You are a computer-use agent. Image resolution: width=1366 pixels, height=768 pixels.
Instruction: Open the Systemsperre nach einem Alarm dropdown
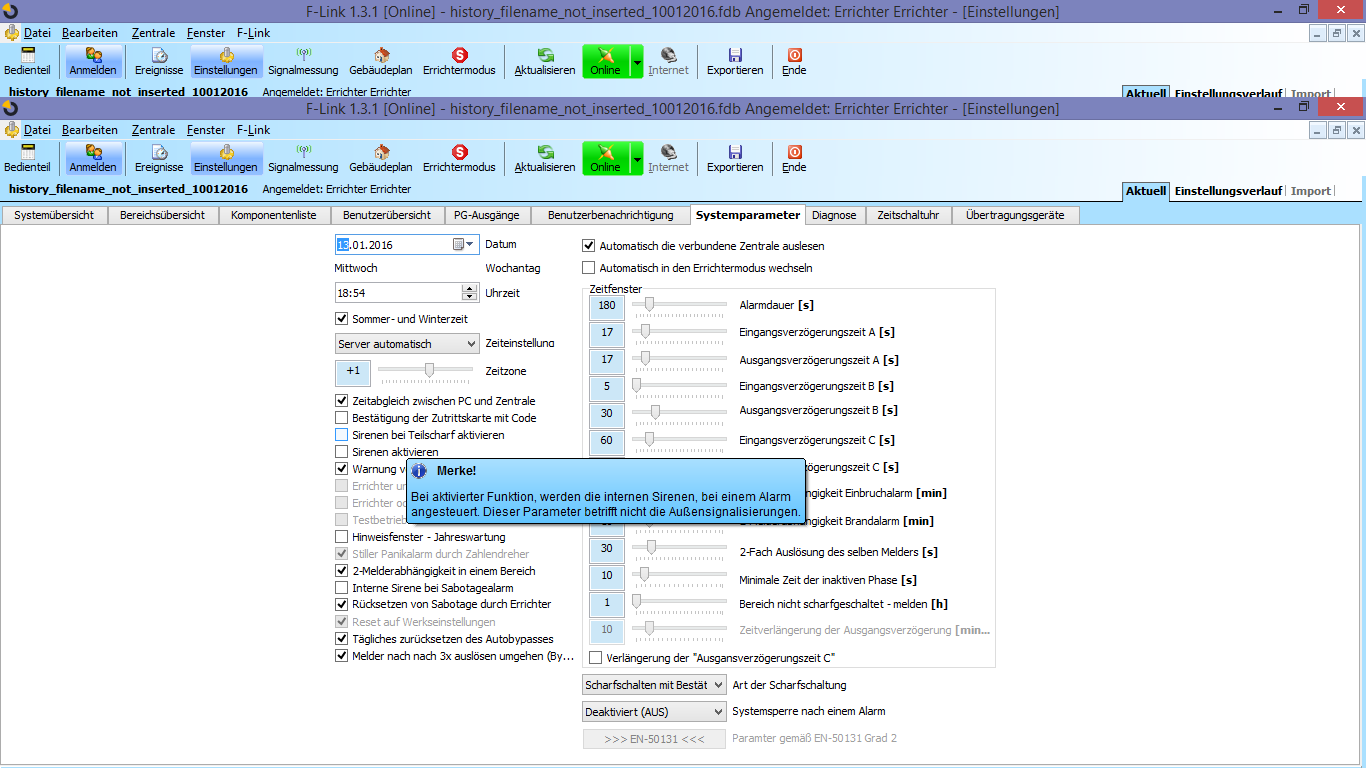[x=654, y=712]
